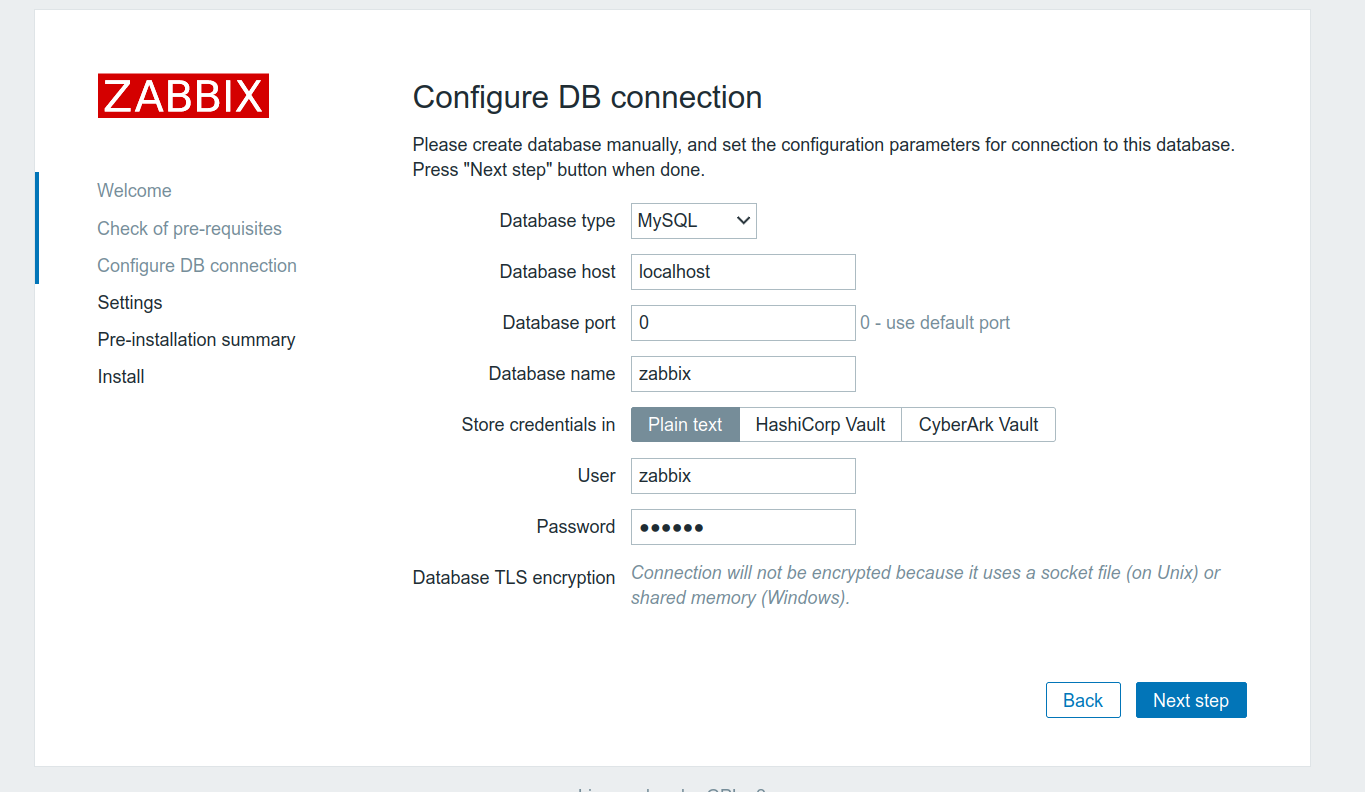Focus the User input field
Screen dimensions: 1365x792
click(x=743, y=476)
